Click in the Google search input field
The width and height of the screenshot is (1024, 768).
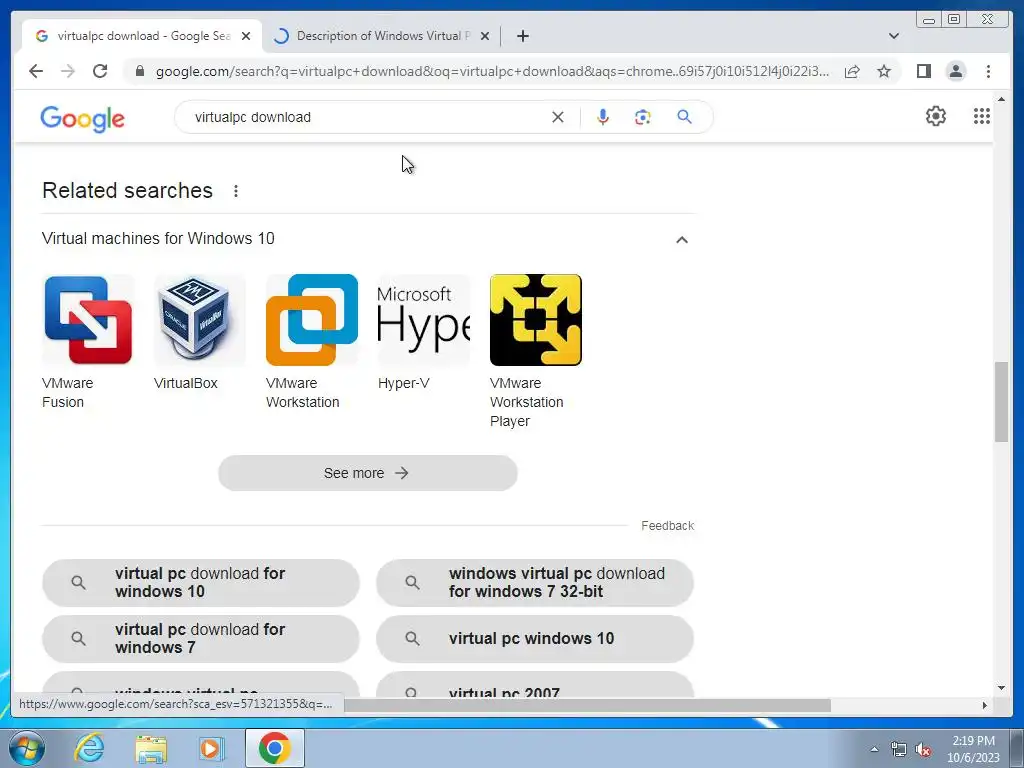point(366,118)
